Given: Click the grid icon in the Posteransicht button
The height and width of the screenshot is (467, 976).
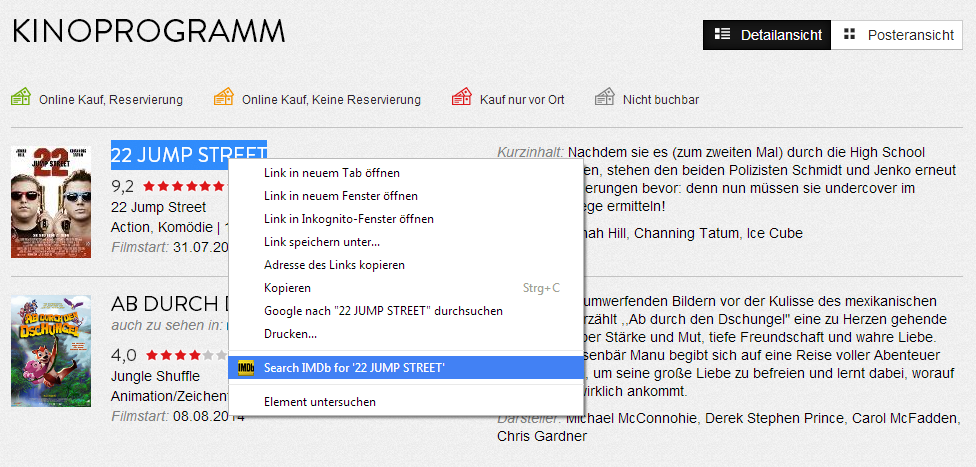Looking at the screenshot, I should pyautogui.click(x=850, y=34).
